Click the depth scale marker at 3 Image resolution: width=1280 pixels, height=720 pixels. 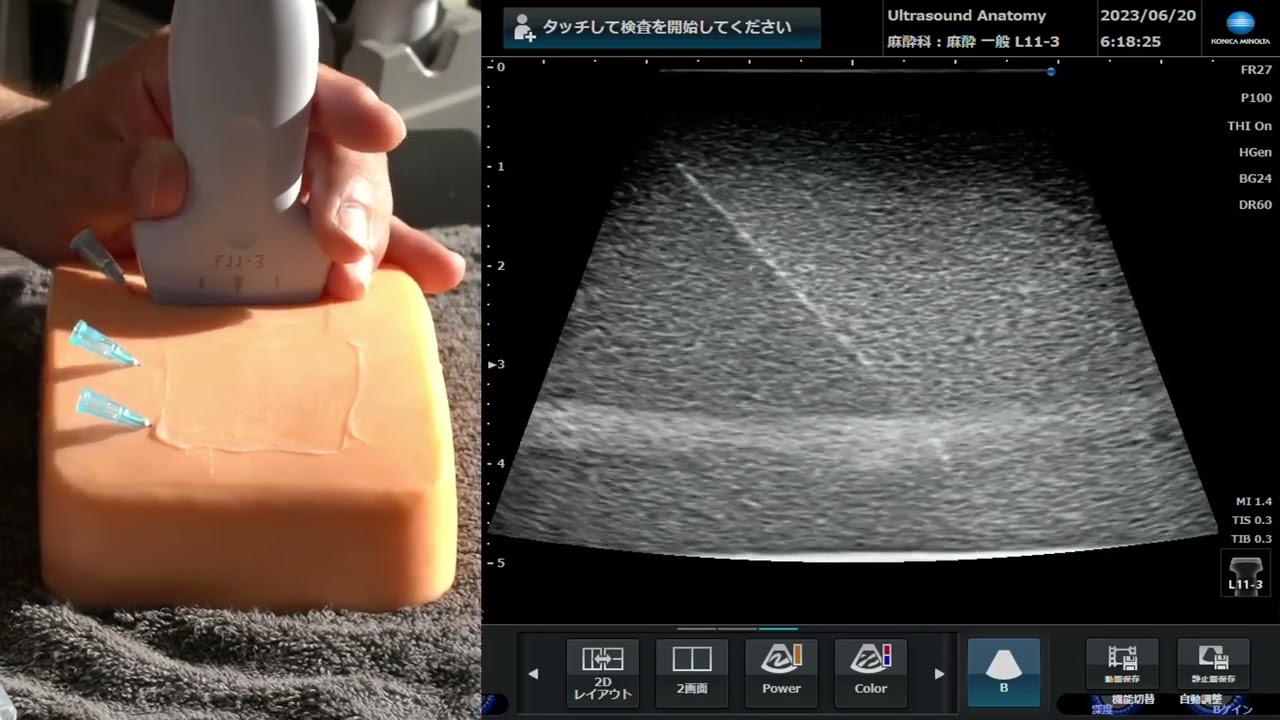(497, 364)
